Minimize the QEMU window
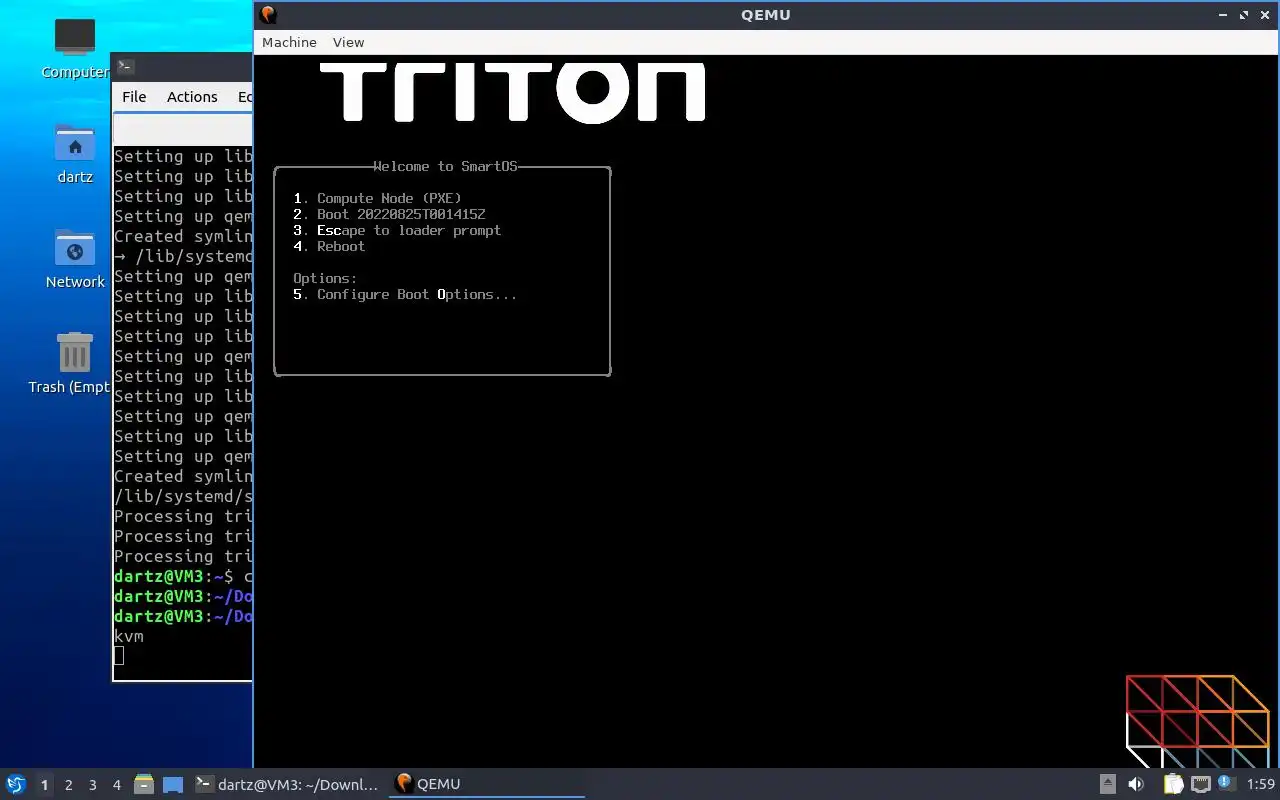This screenshot has width=1280, height=800. 1223,15
